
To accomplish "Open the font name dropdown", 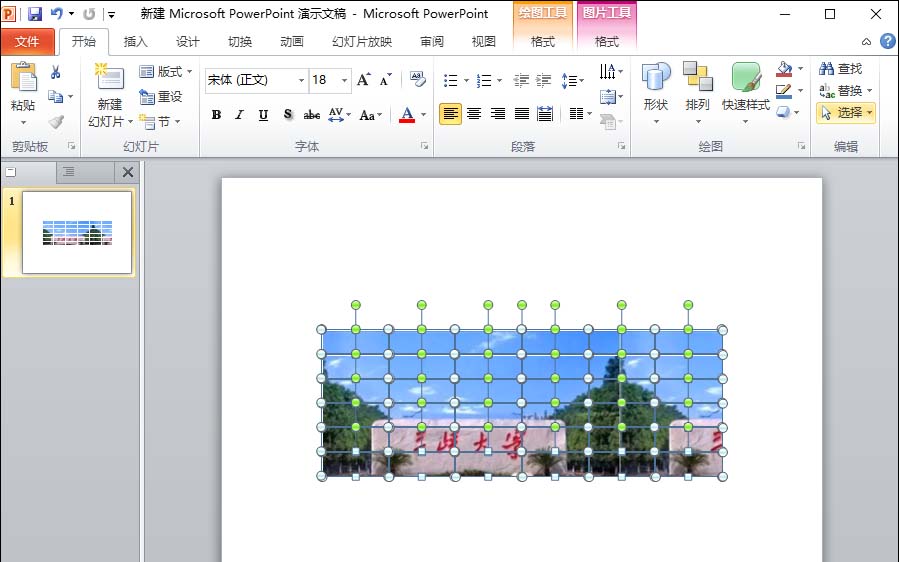I will point(301,80).
